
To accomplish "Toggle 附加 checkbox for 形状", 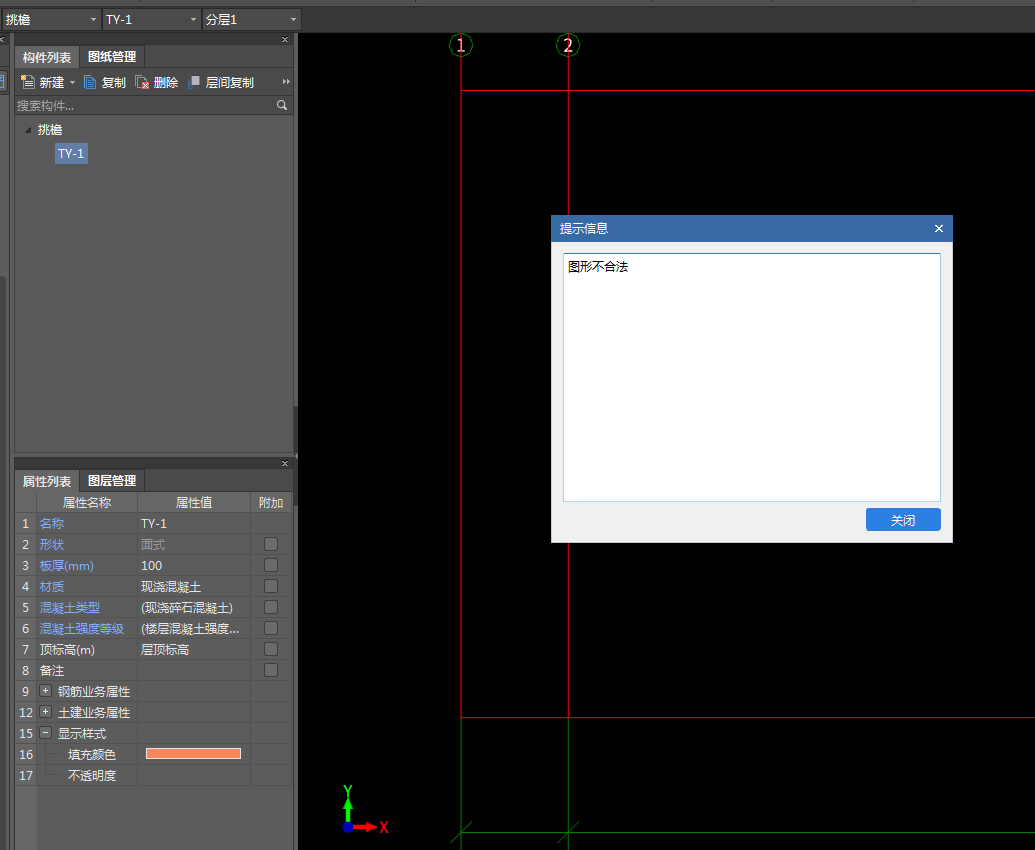I will (x=271, y=544).
